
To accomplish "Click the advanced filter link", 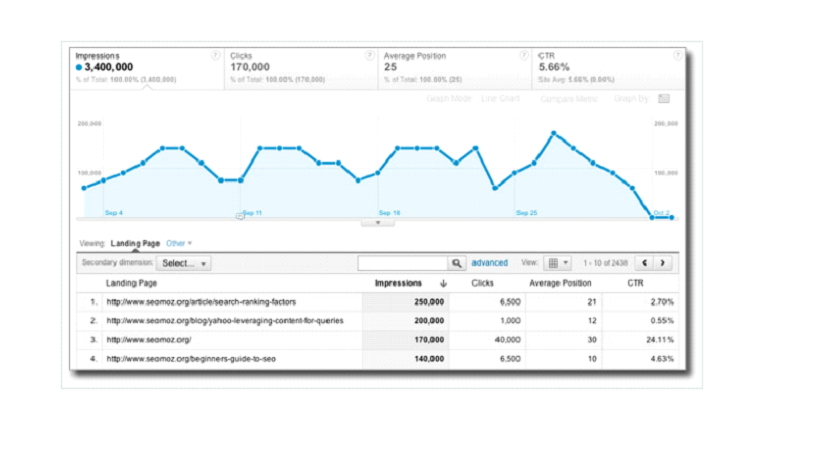I will point(489,263).
